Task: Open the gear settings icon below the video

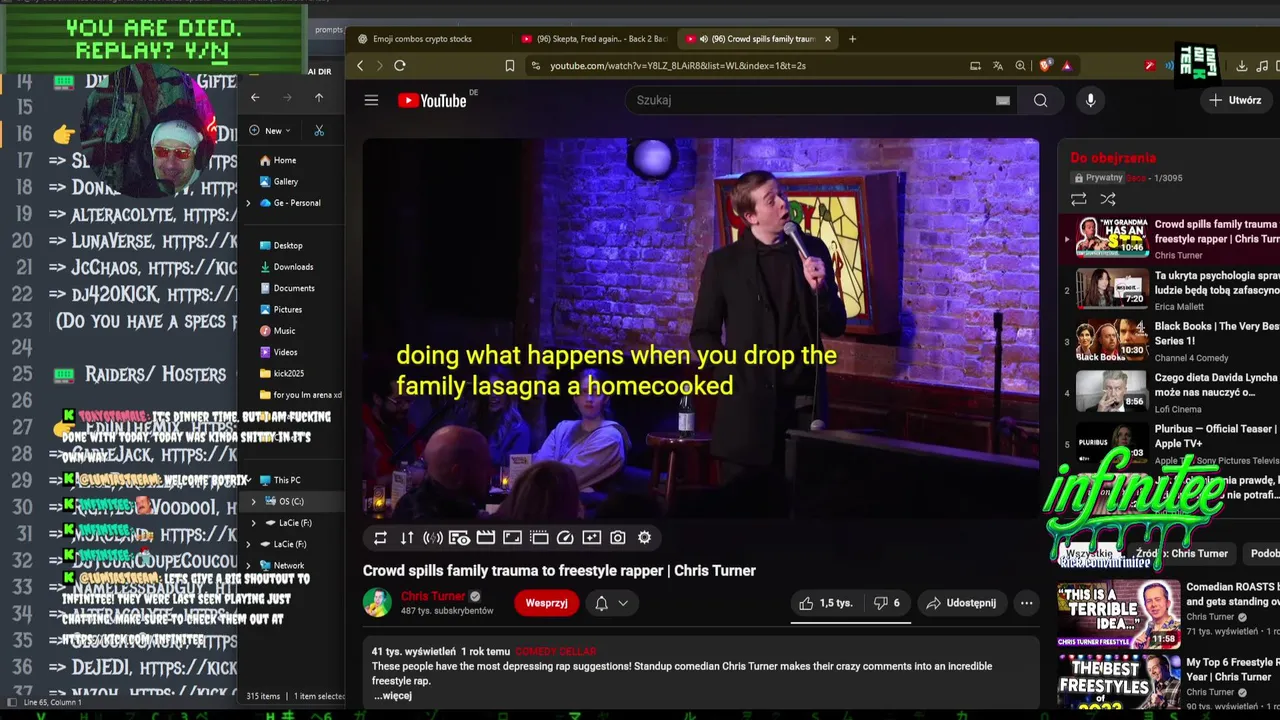Action: click(x=644, y=538)
